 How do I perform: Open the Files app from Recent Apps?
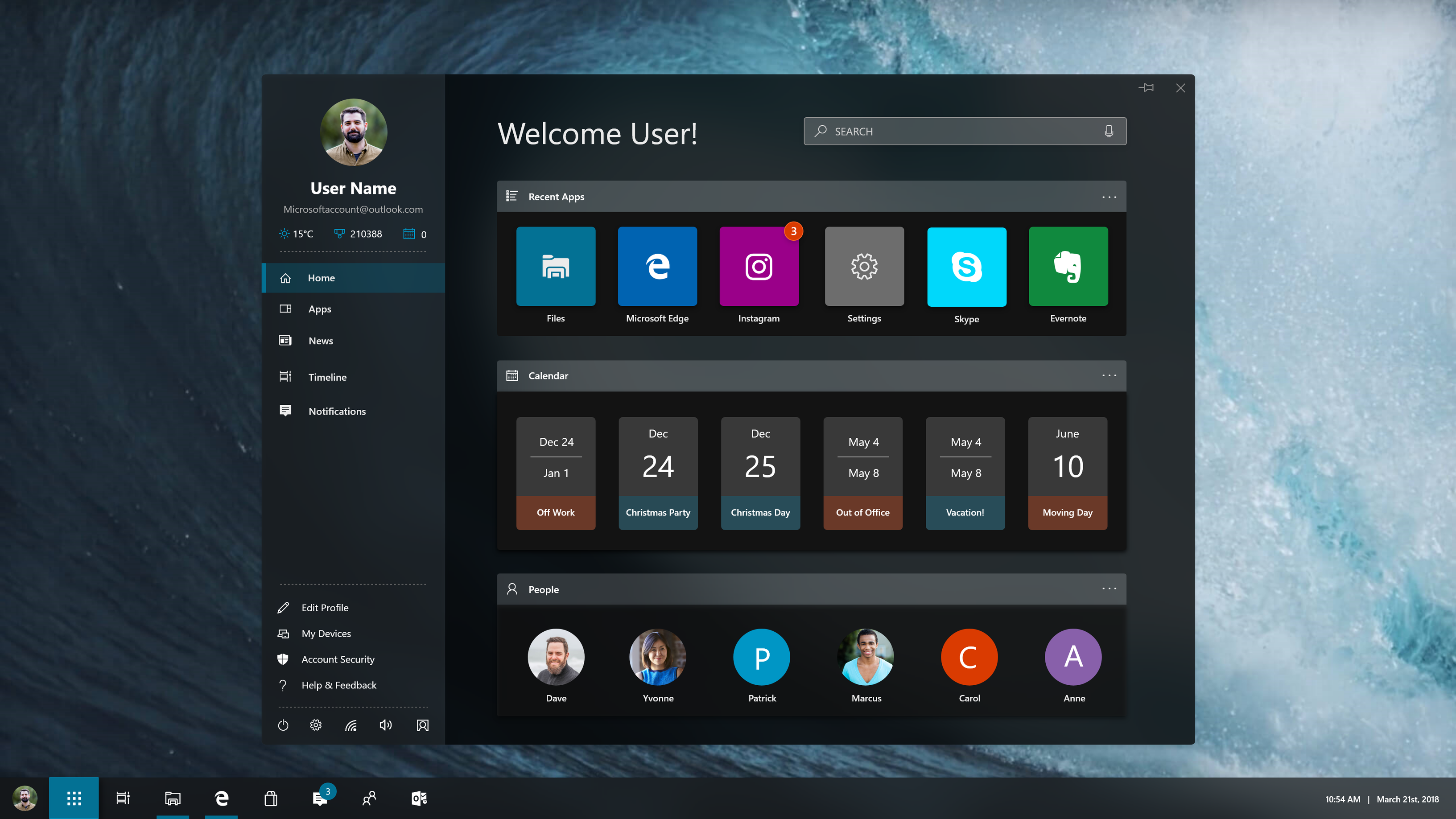556,266
